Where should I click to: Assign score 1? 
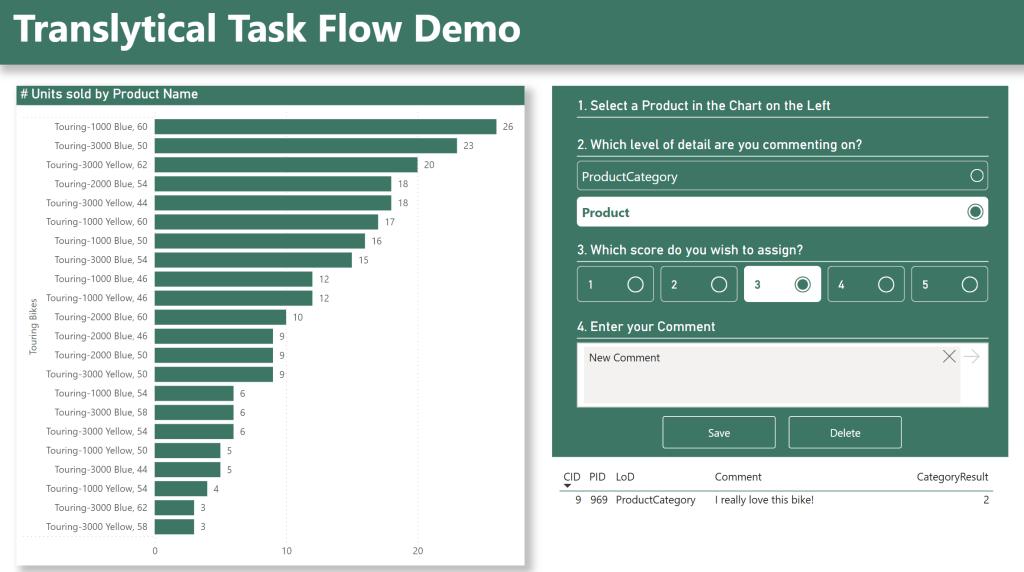(x=615, y=284)
